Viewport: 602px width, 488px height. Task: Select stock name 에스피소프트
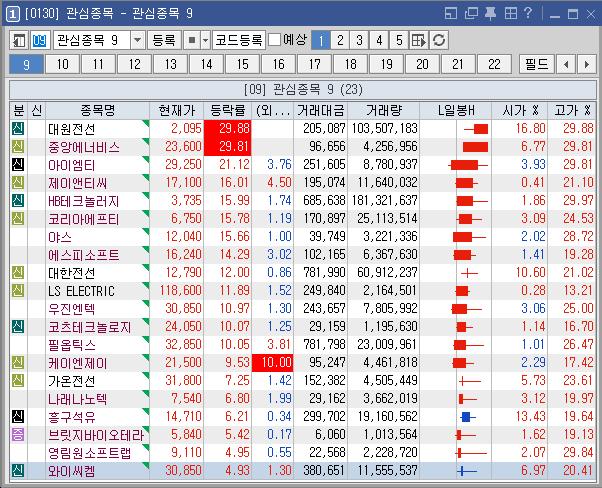83,255
